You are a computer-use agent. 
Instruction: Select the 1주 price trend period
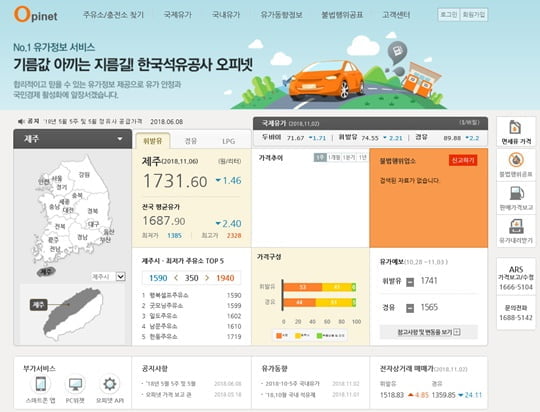320,157
